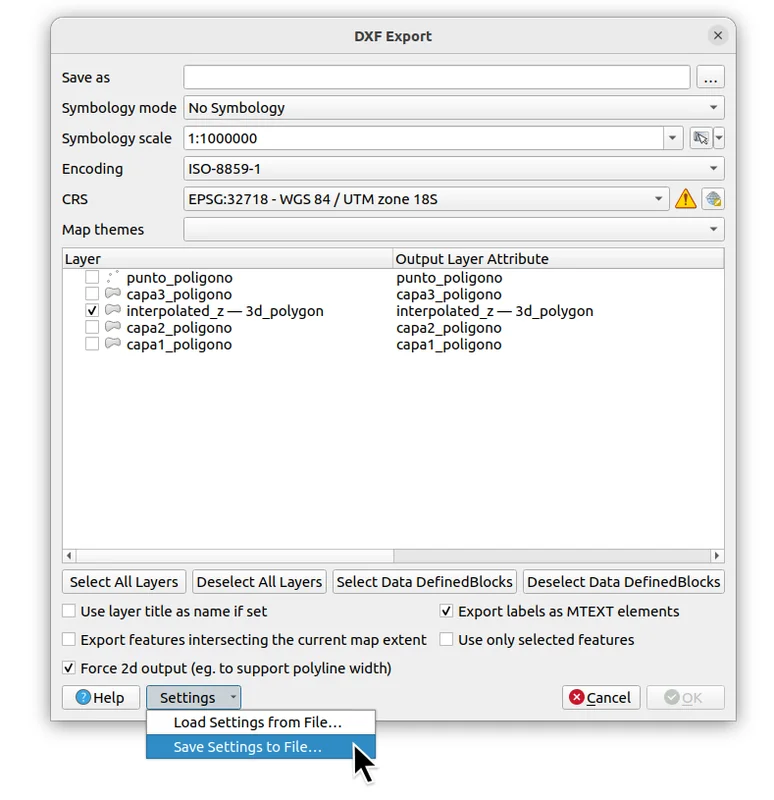Click the map canvas scale picker icon
Screen dimensions: 774x800
point(701,138)
